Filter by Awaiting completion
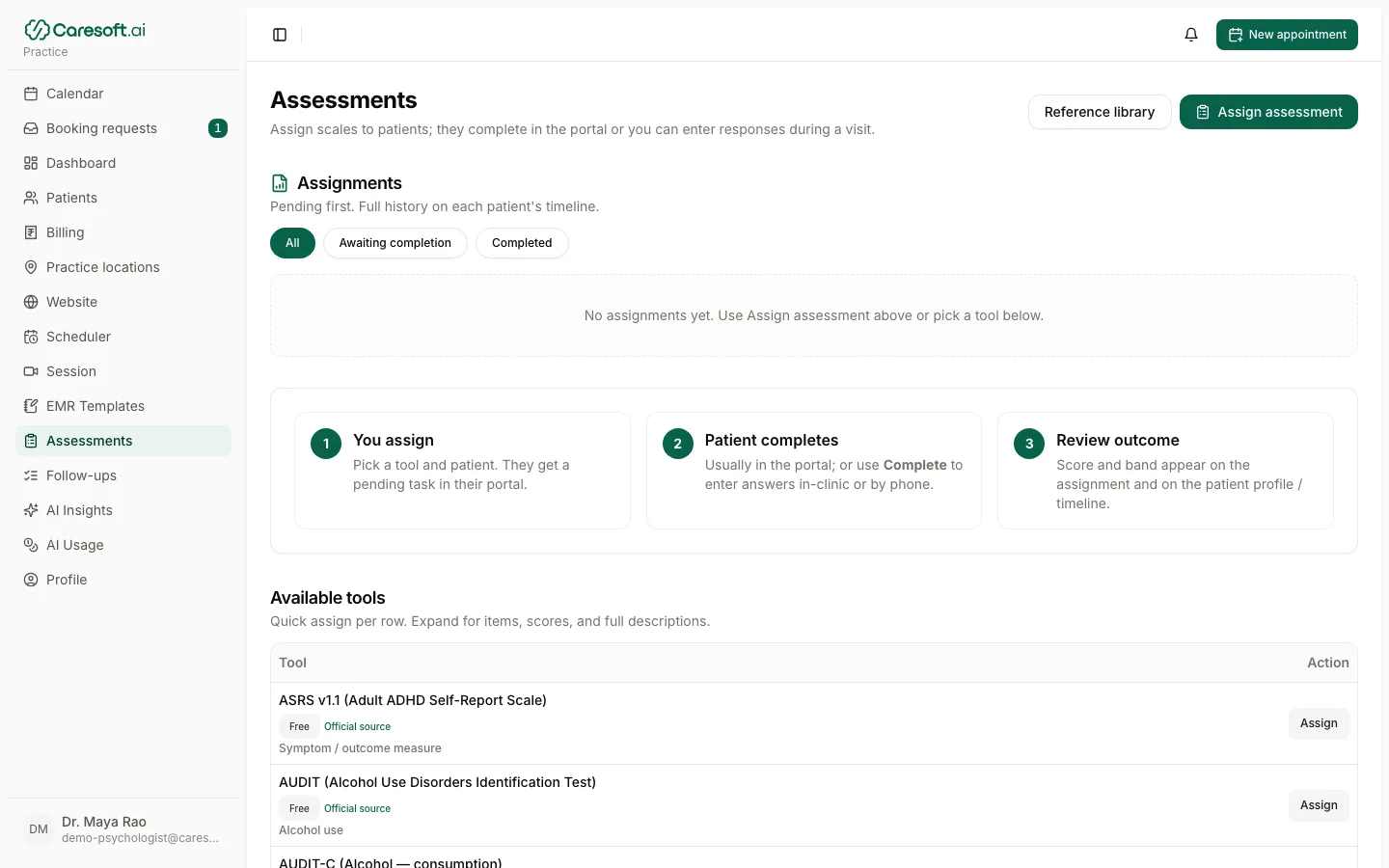The image size is (1389, 868). [x=395, y=243]
